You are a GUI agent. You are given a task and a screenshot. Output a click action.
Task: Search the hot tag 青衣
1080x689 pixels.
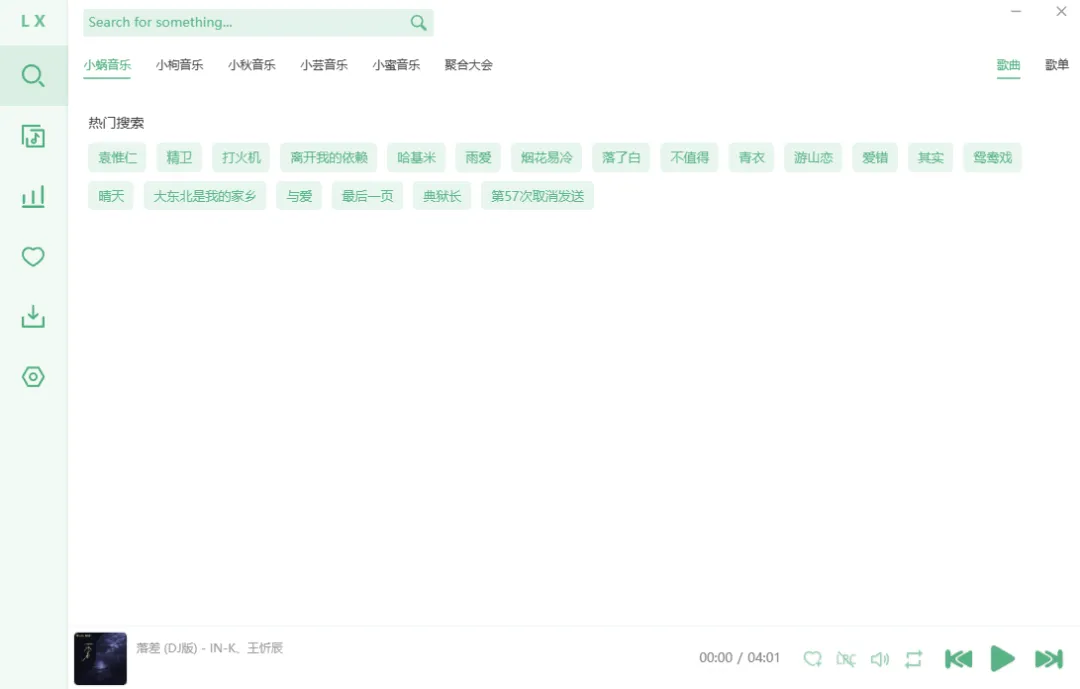point(751,158)
